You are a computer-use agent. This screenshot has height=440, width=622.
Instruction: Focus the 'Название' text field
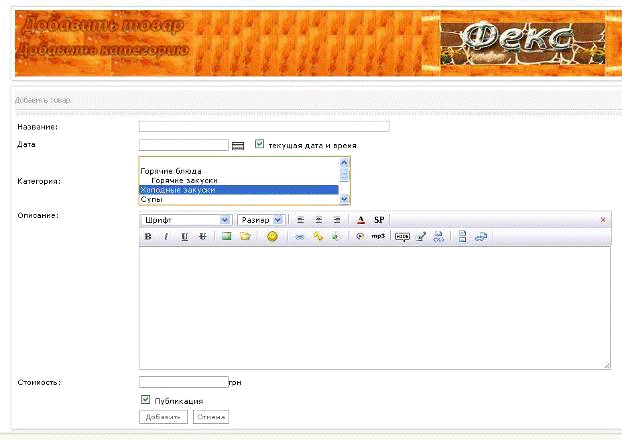pos(264,127)
